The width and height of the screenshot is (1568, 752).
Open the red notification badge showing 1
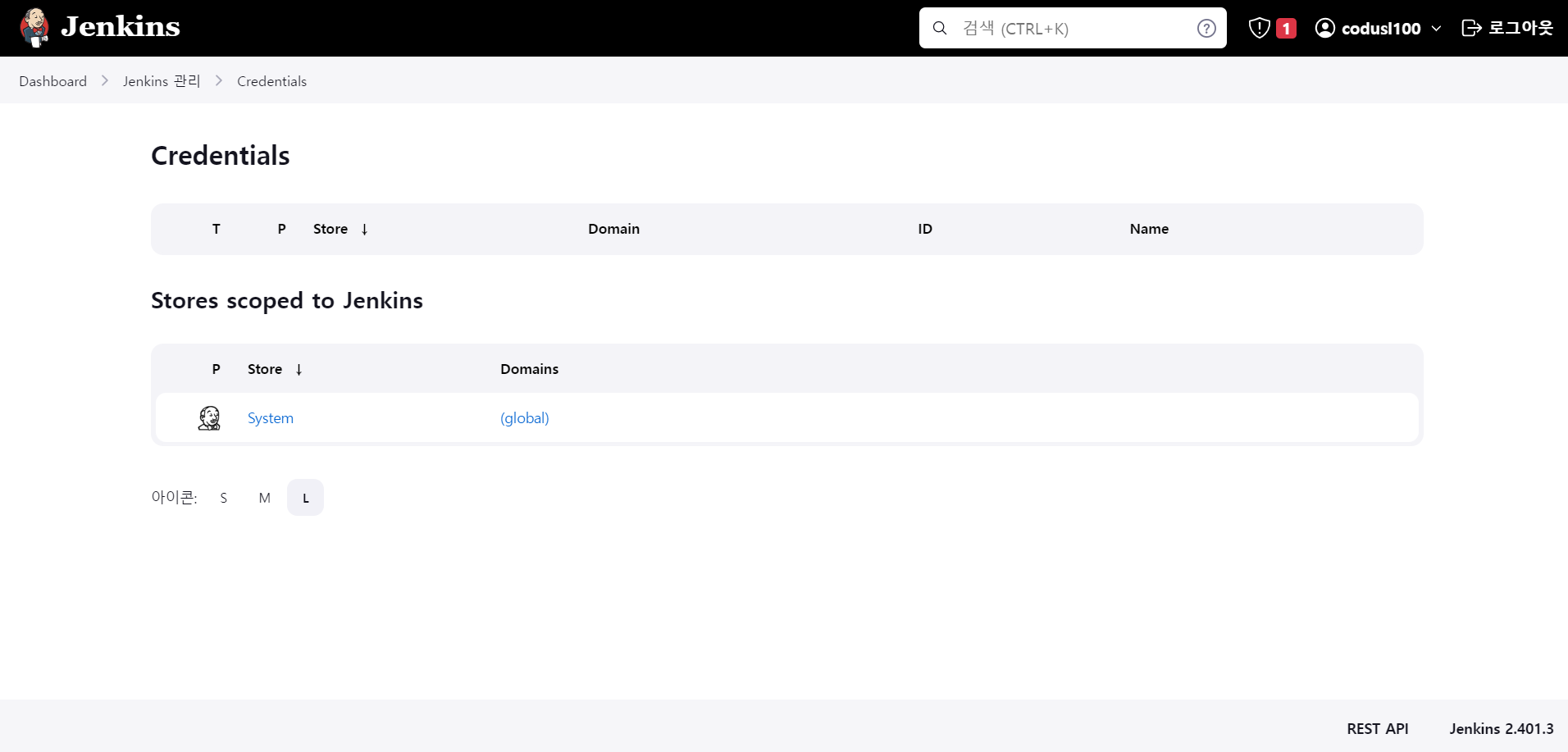pyautogui.click(x=1286, y=29)
